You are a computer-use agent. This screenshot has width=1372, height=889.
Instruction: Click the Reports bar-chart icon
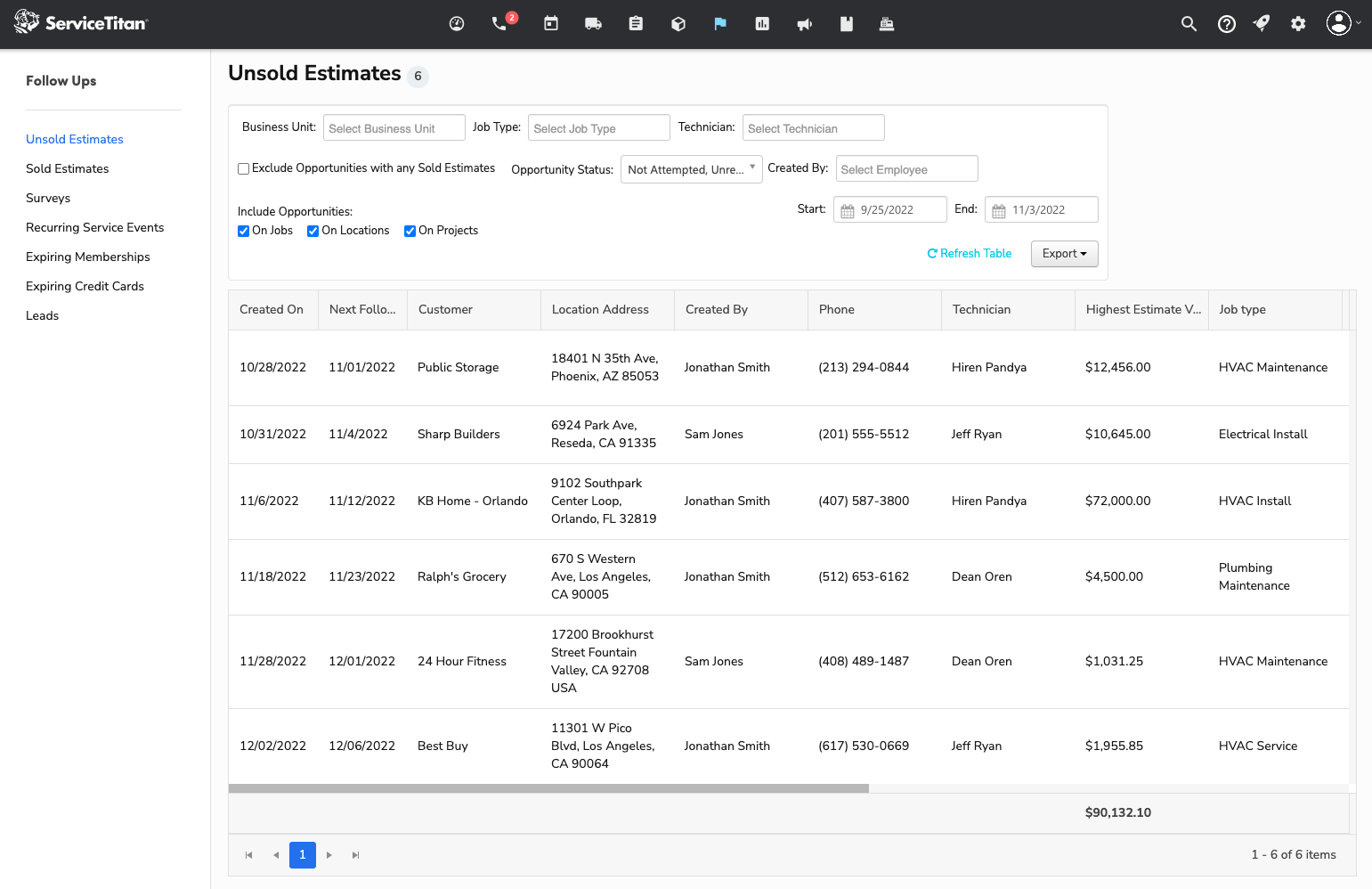click(762, 24)
